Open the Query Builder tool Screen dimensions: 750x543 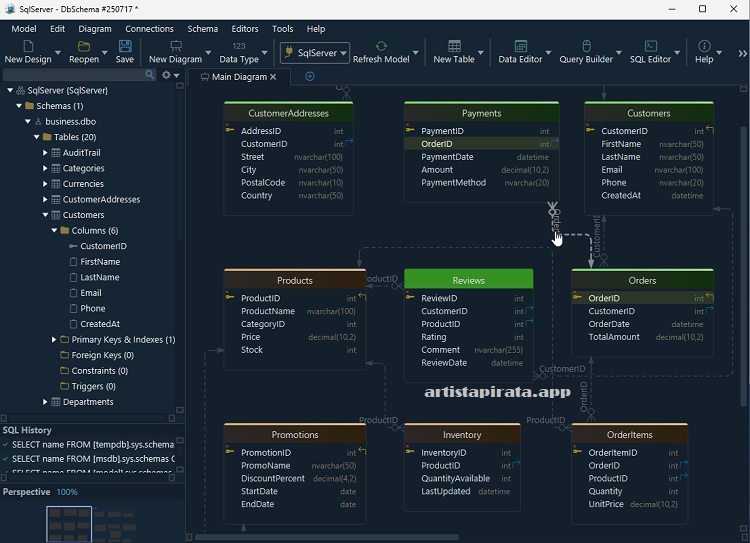tap(586, 46)
